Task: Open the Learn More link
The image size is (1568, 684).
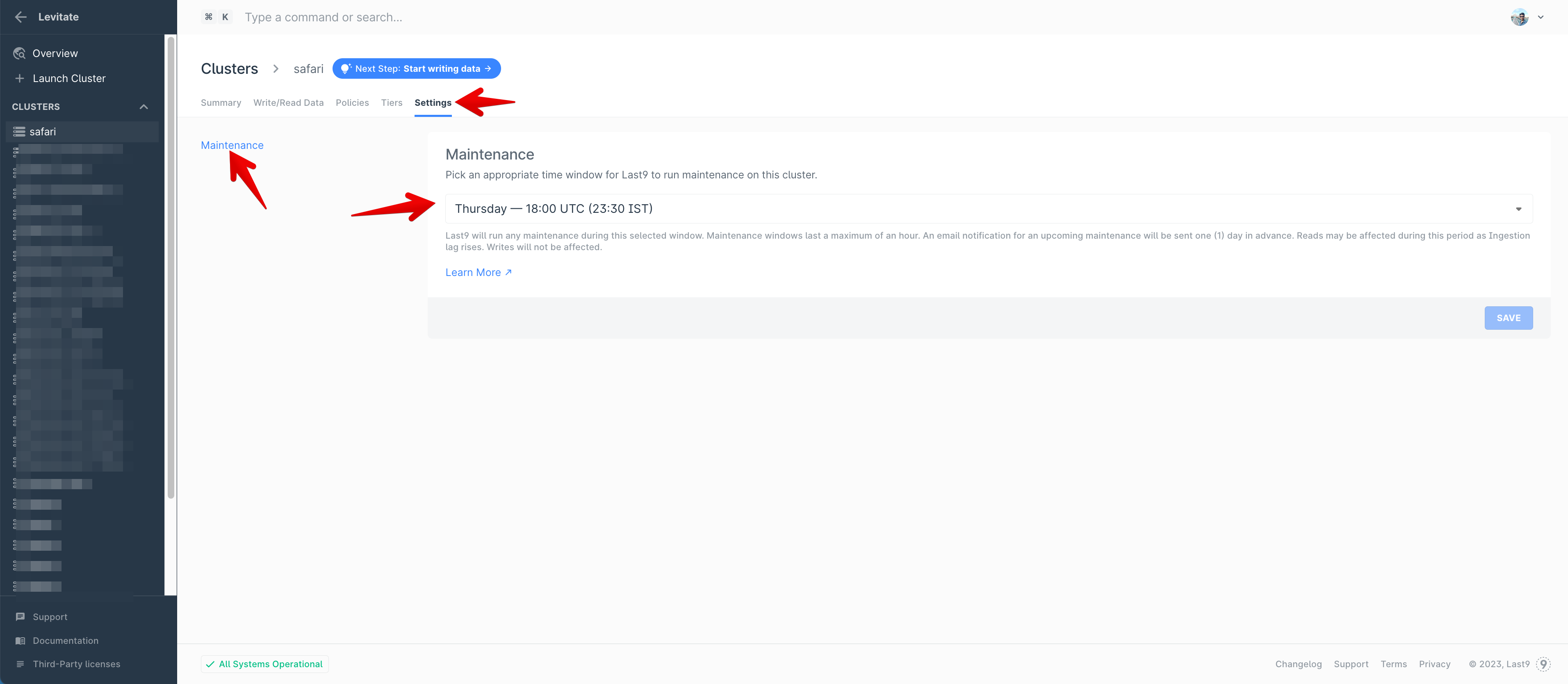Action: pyautogui.click(x=478, y=273)
